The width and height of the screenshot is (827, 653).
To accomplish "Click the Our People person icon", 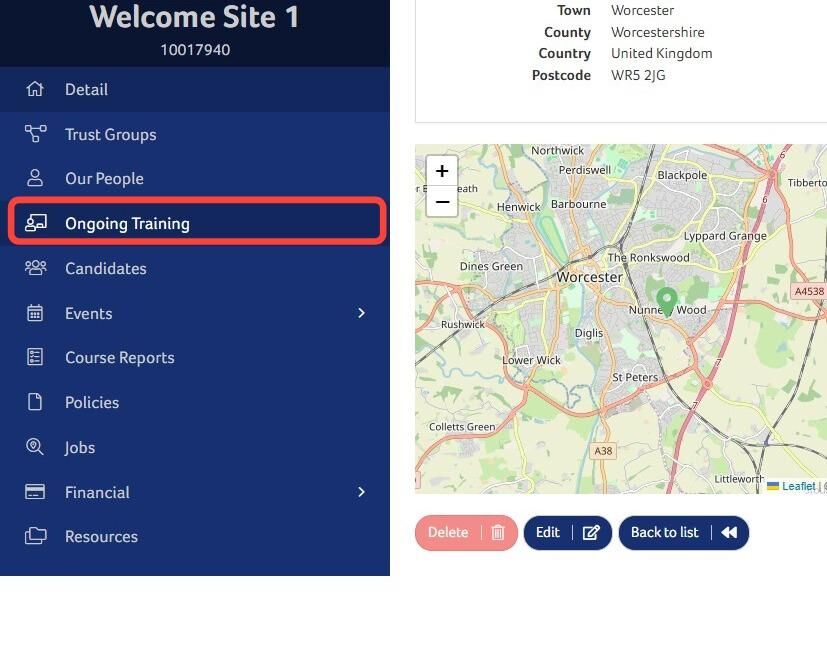I will coord(35,178).
